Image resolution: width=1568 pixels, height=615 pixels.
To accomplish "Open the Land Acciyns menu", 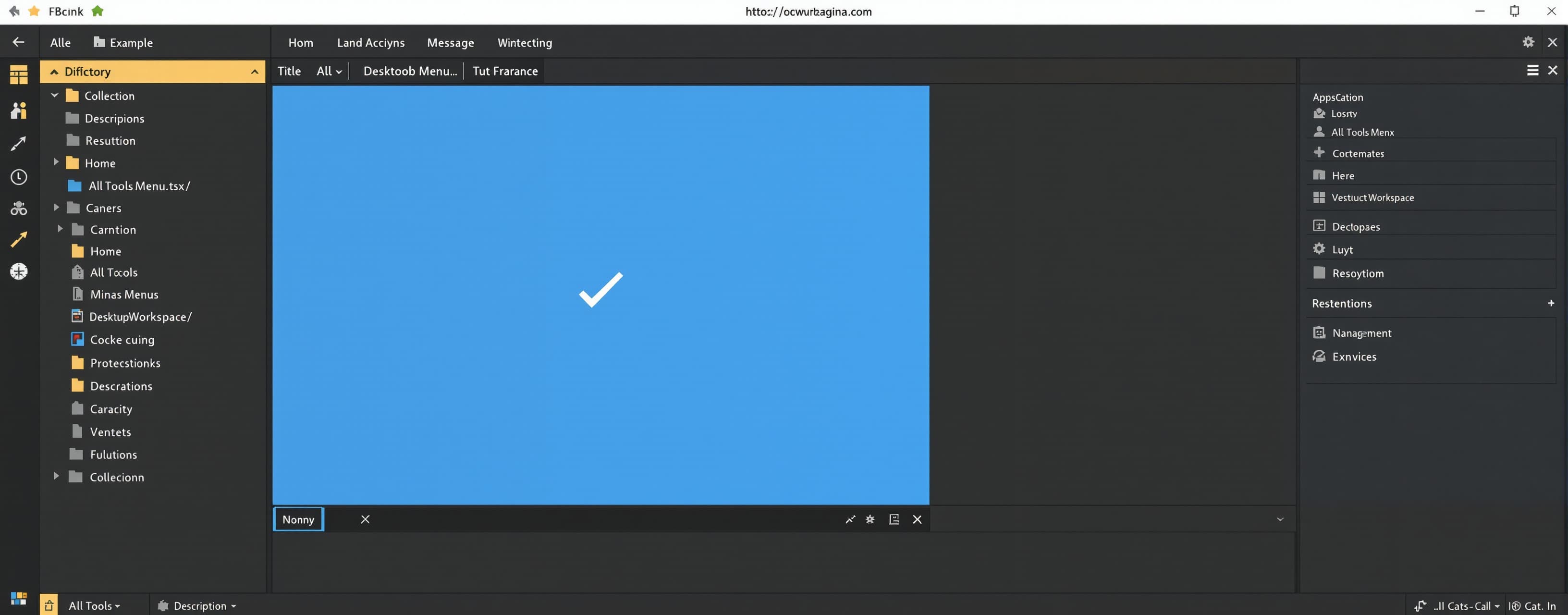I will tap(371, 43).
